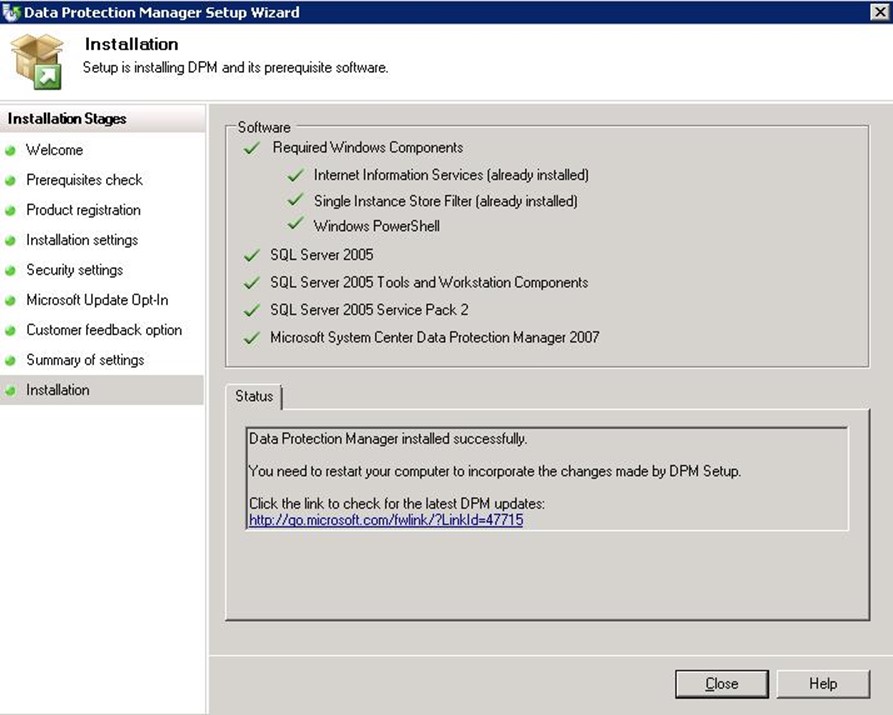This screenshot has width=893, height=715.
Task: Click the wizard title bar icon
Action: pyautogui.click(x=11, y=12)
